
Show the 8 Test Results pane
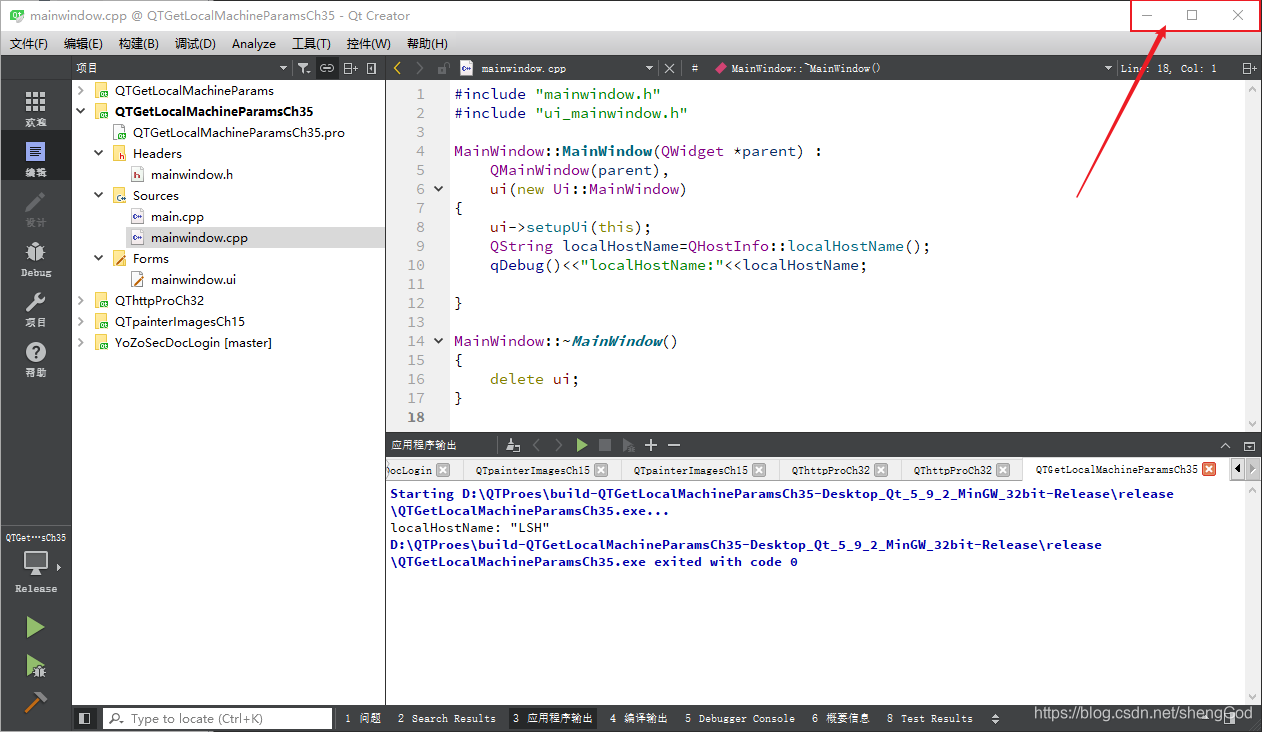point(930,718)
